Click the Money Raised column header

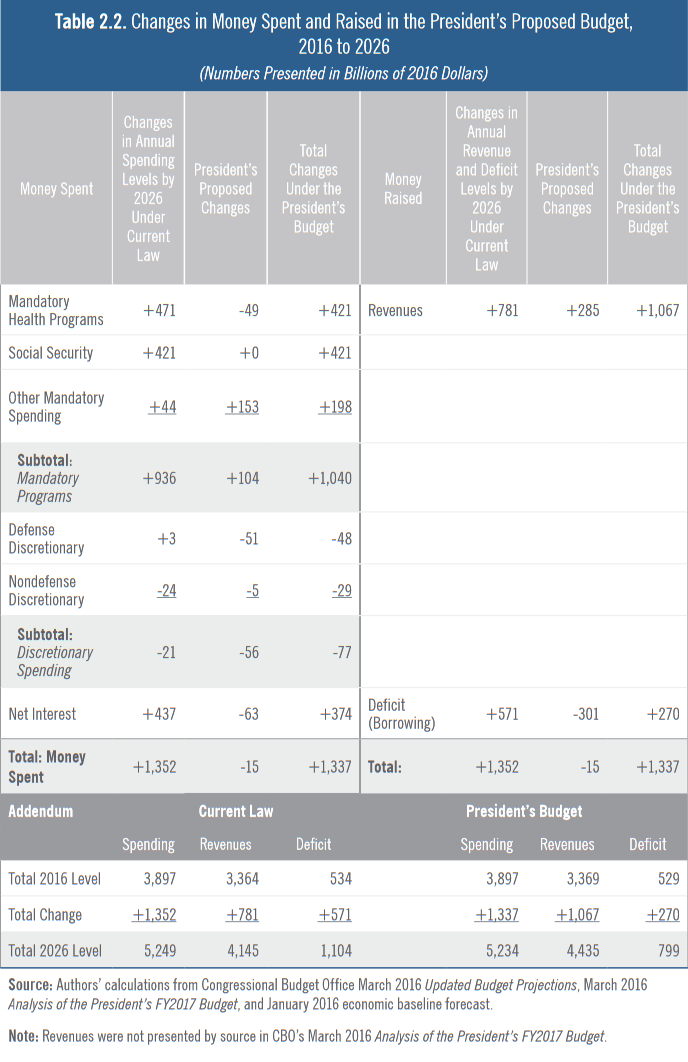403,189
